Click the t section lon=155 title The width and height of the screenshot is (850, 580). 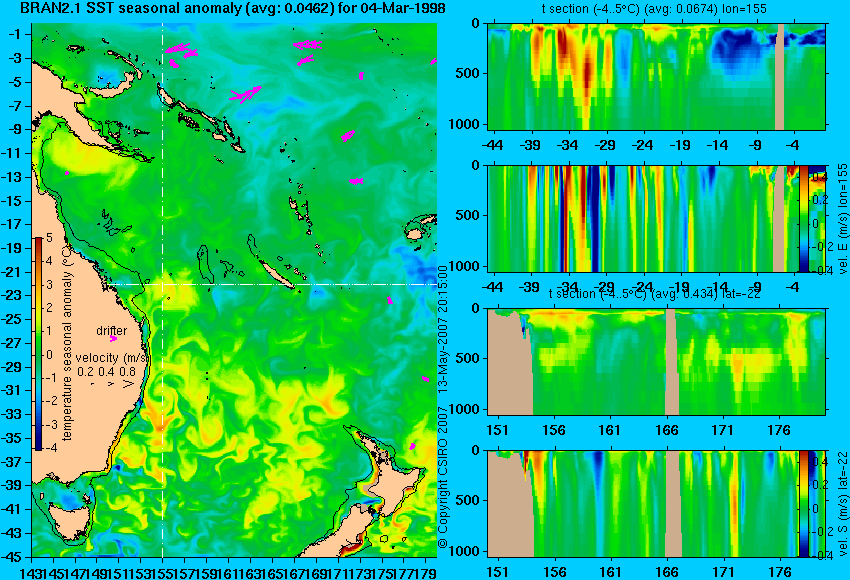(654, 9)
